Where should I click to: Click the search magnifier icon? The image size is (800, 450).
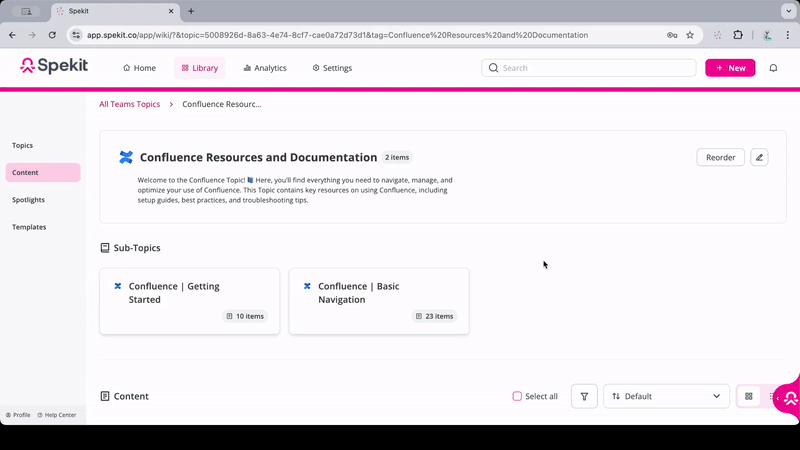493,68
